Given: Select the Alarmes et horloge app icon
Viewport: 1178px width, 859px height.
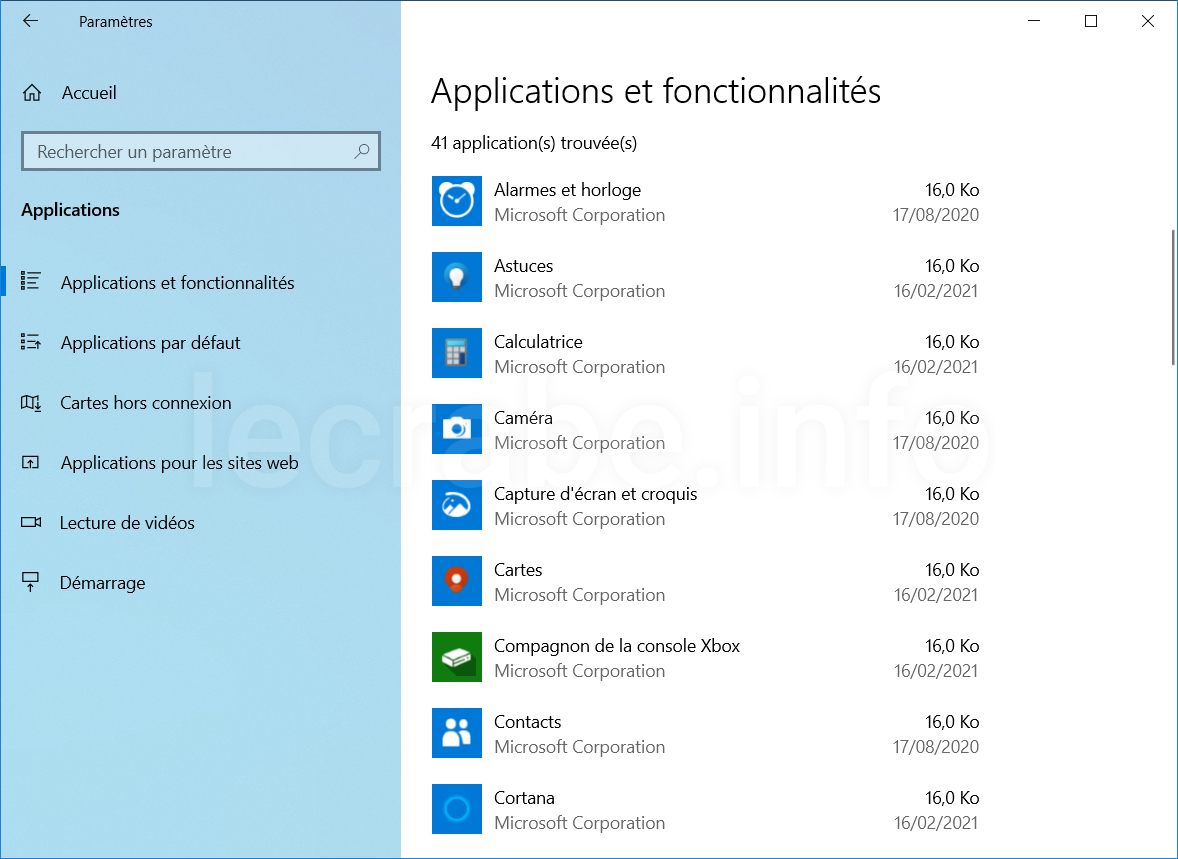Looking at the screenshot, I should (x=457, y=201).
